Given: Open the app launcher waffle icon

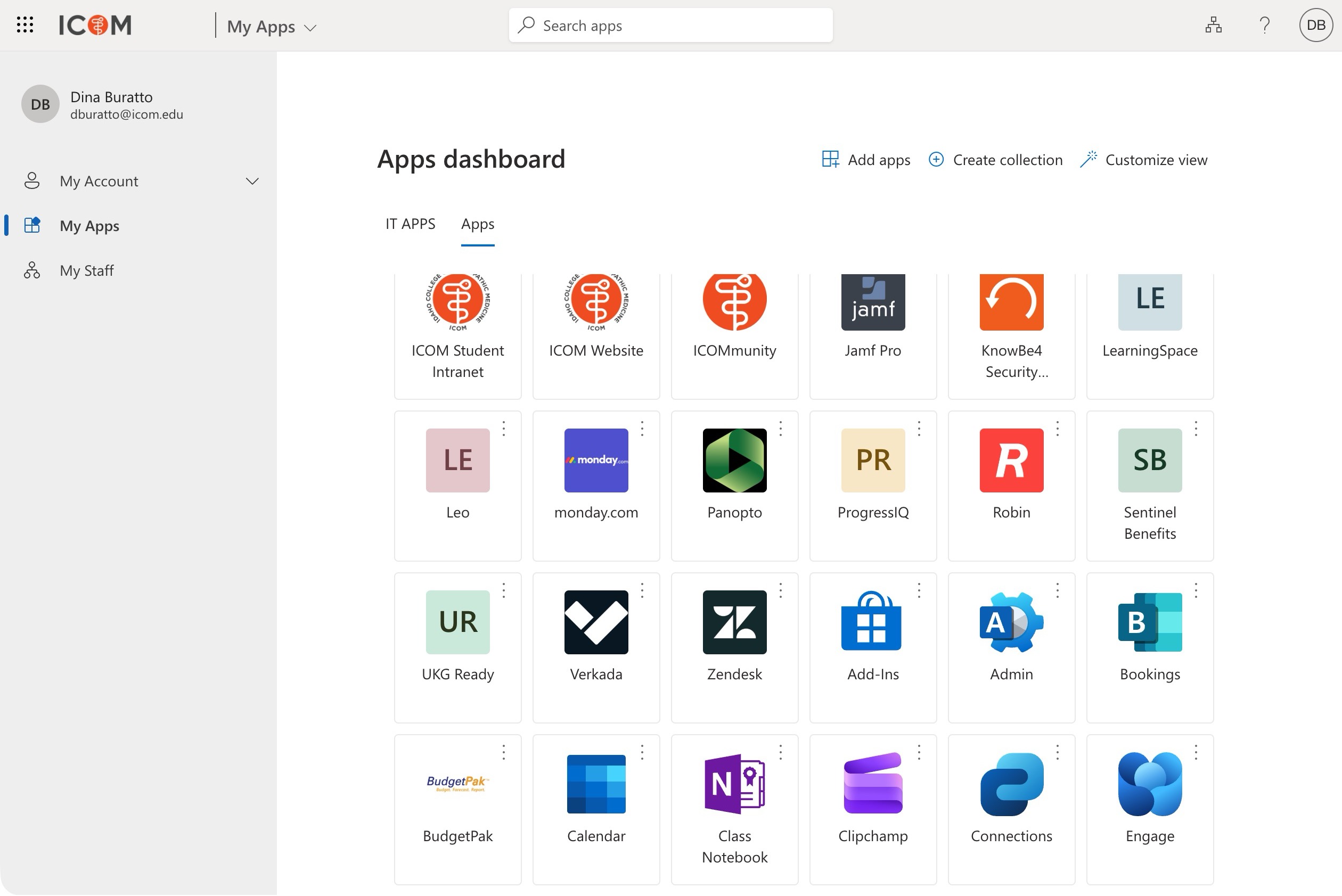Looking at the screenshot, I should coord(25,25).
